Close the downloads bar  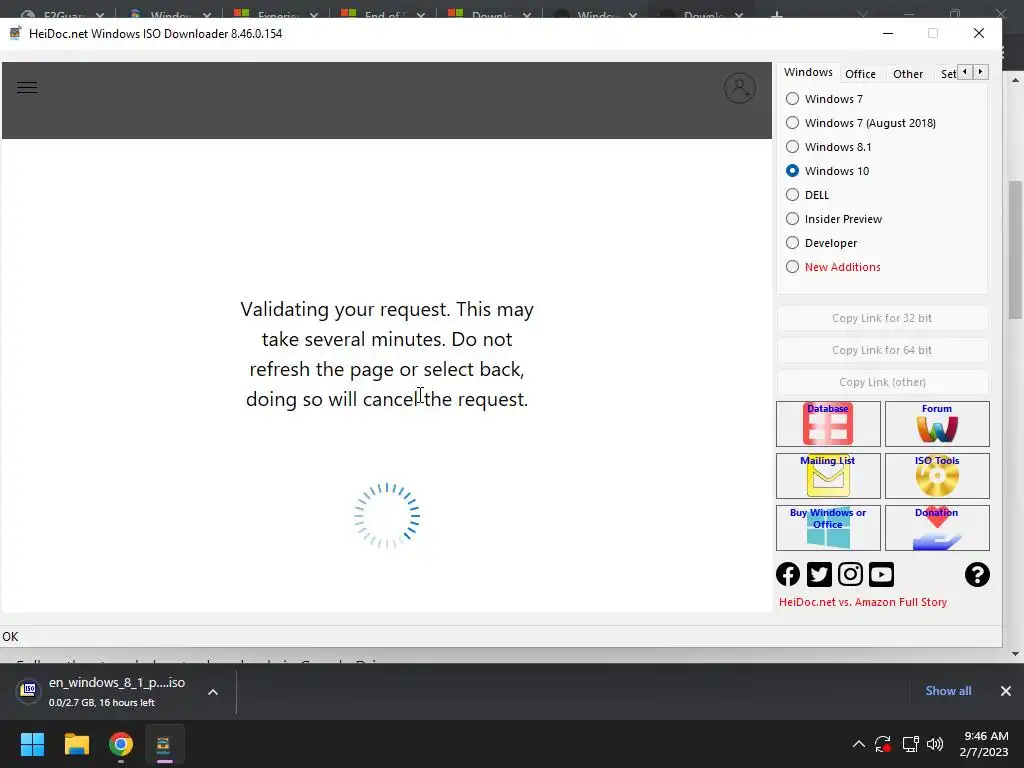[1006, 690]
